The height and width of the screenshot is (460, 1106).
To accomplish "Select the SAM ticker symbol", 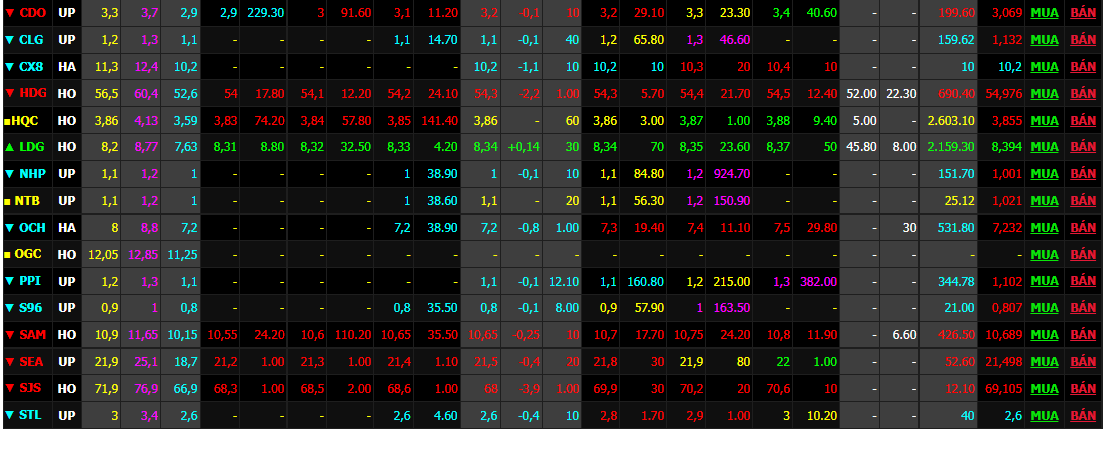I will [x=32, y=334].
